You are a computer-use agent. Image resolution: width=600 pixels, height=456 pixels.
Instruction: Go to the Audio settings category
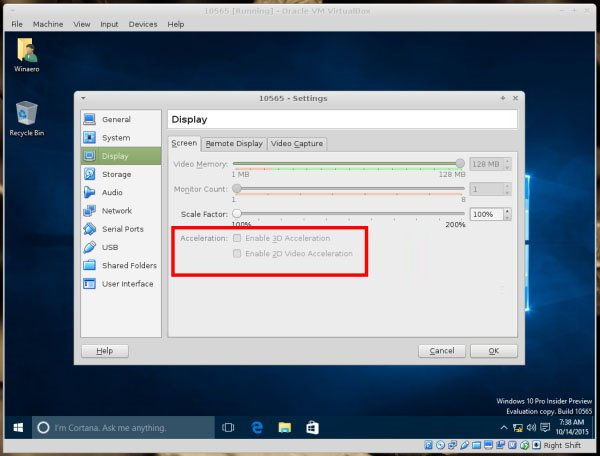(x=112, y=192)
